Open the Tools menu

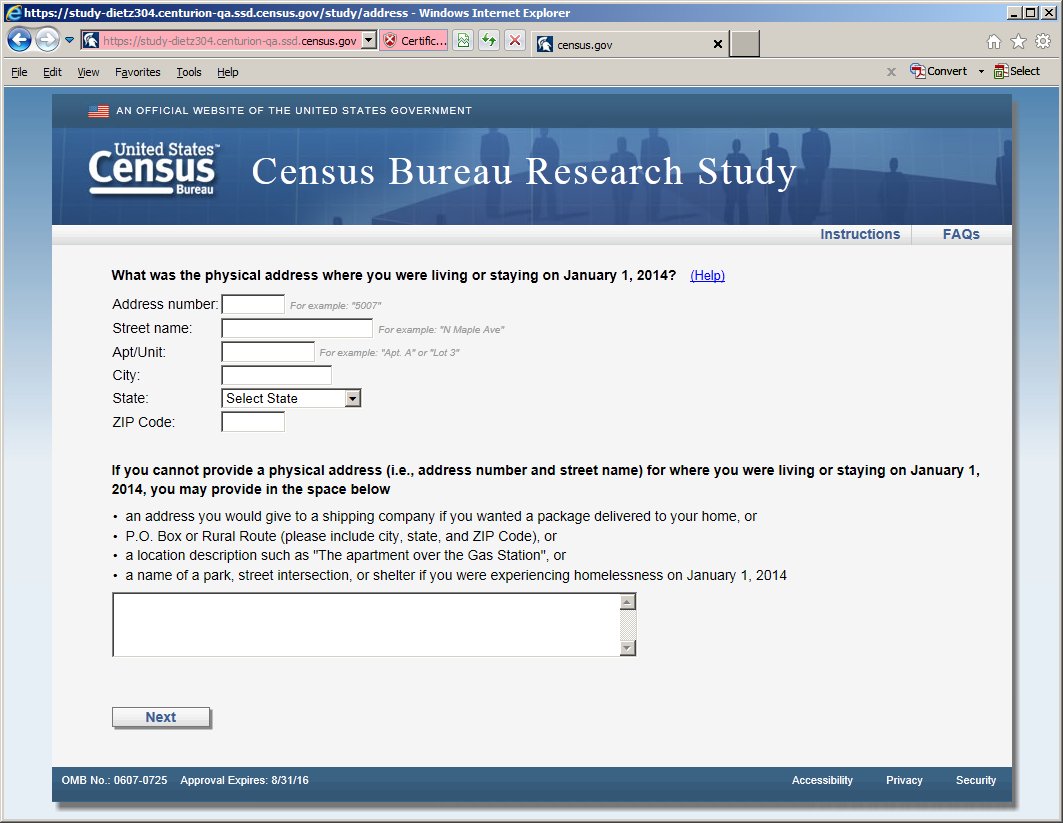pos(188,72)
